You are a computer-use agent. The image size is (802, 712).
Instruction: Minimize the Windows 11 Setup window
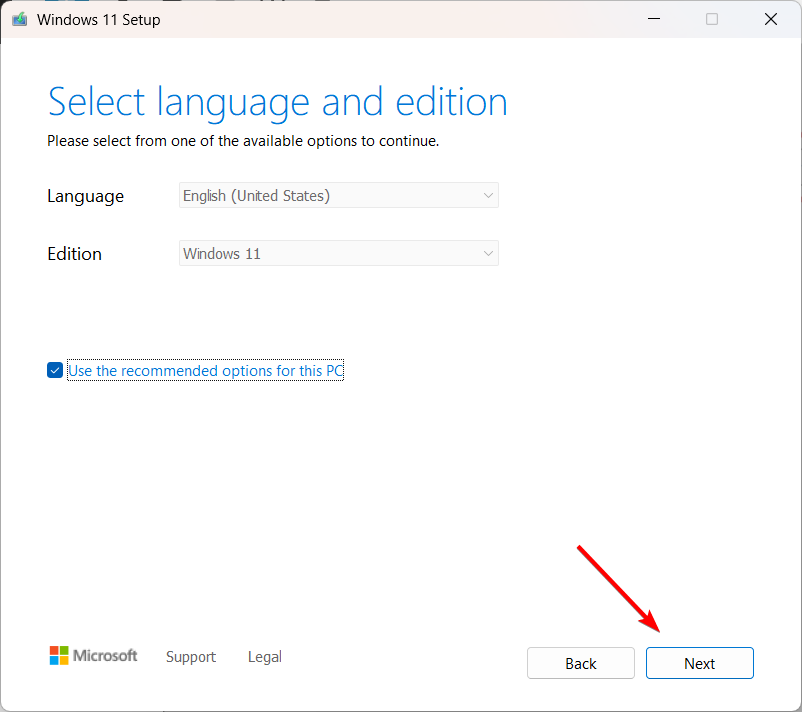pos(654,19)
